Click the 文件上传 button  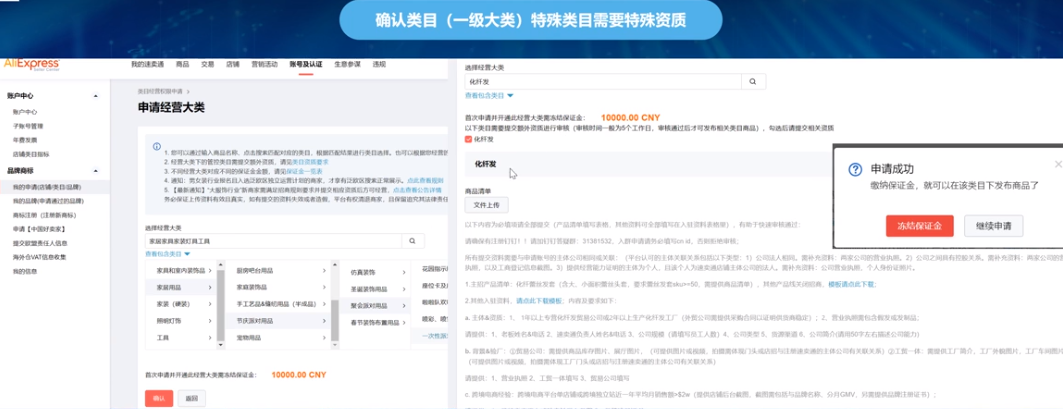pyautogui.click(x=486, y=206)
